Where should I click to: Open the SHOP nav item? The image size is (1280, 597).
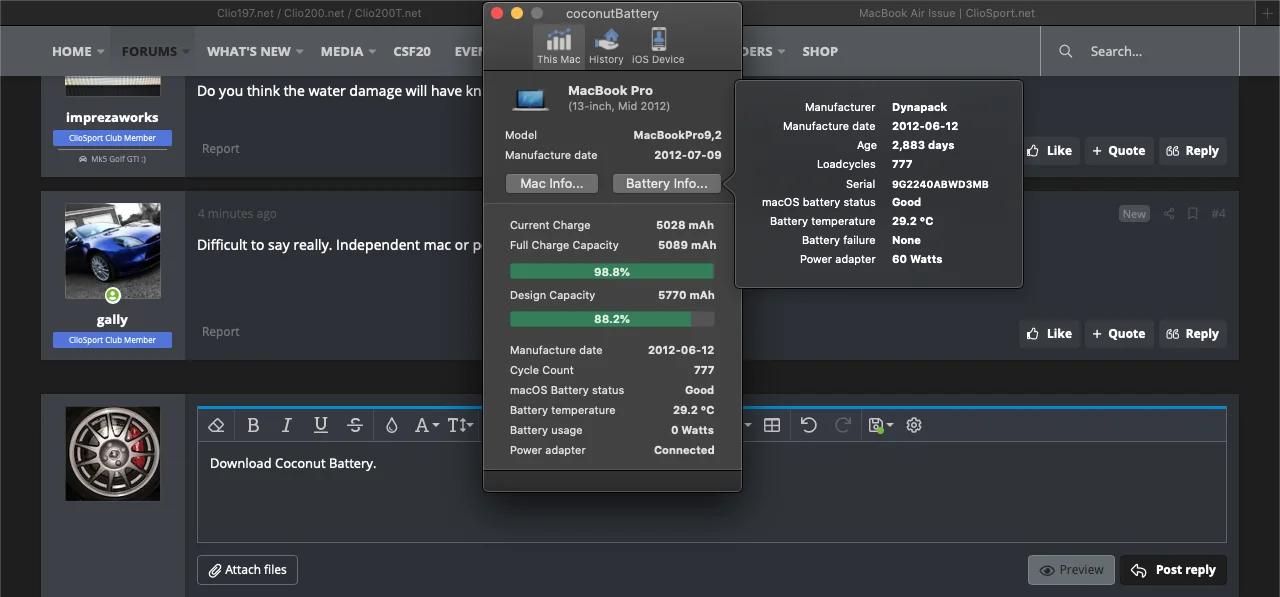pyautogui.click(x=820, y=51)
